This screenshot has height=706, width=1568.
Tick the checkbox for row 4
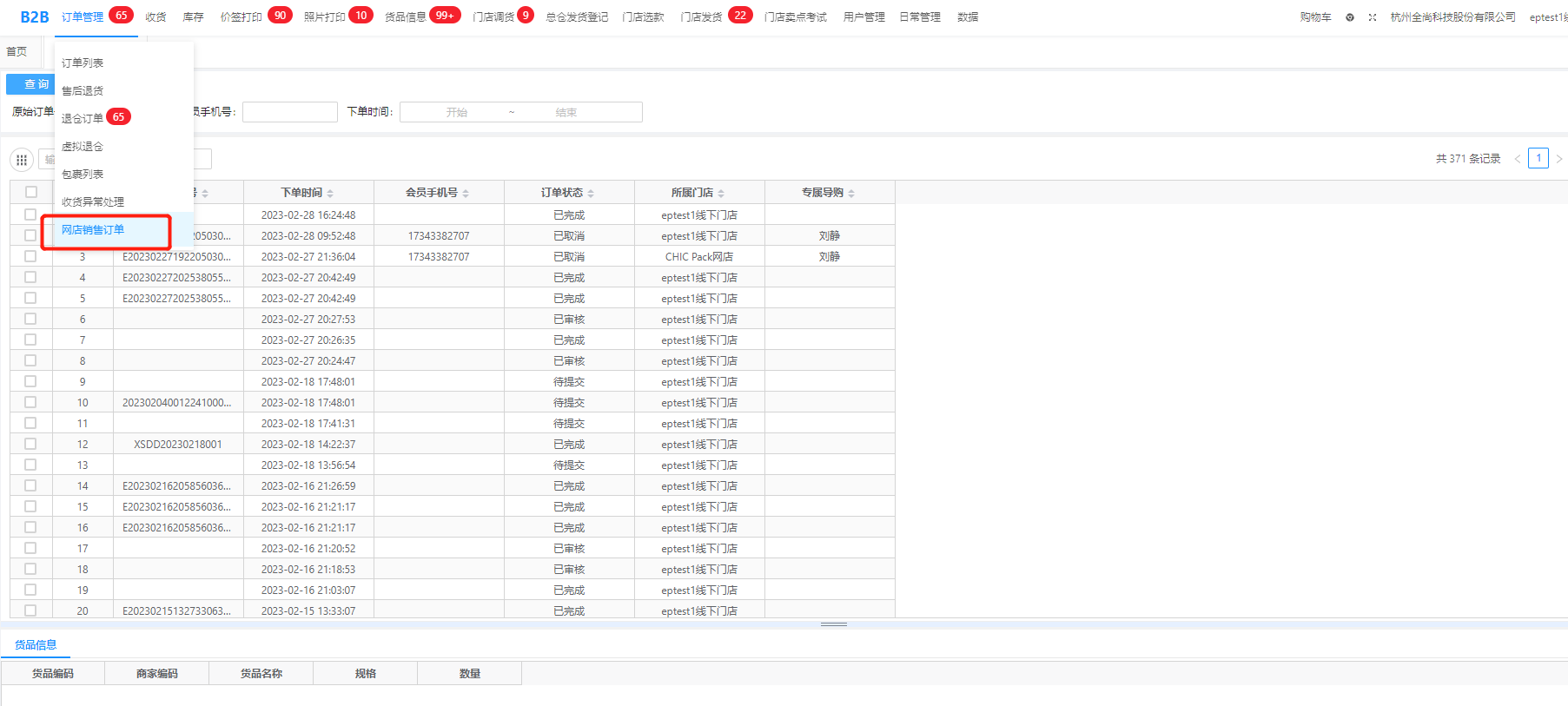[30, 277]
